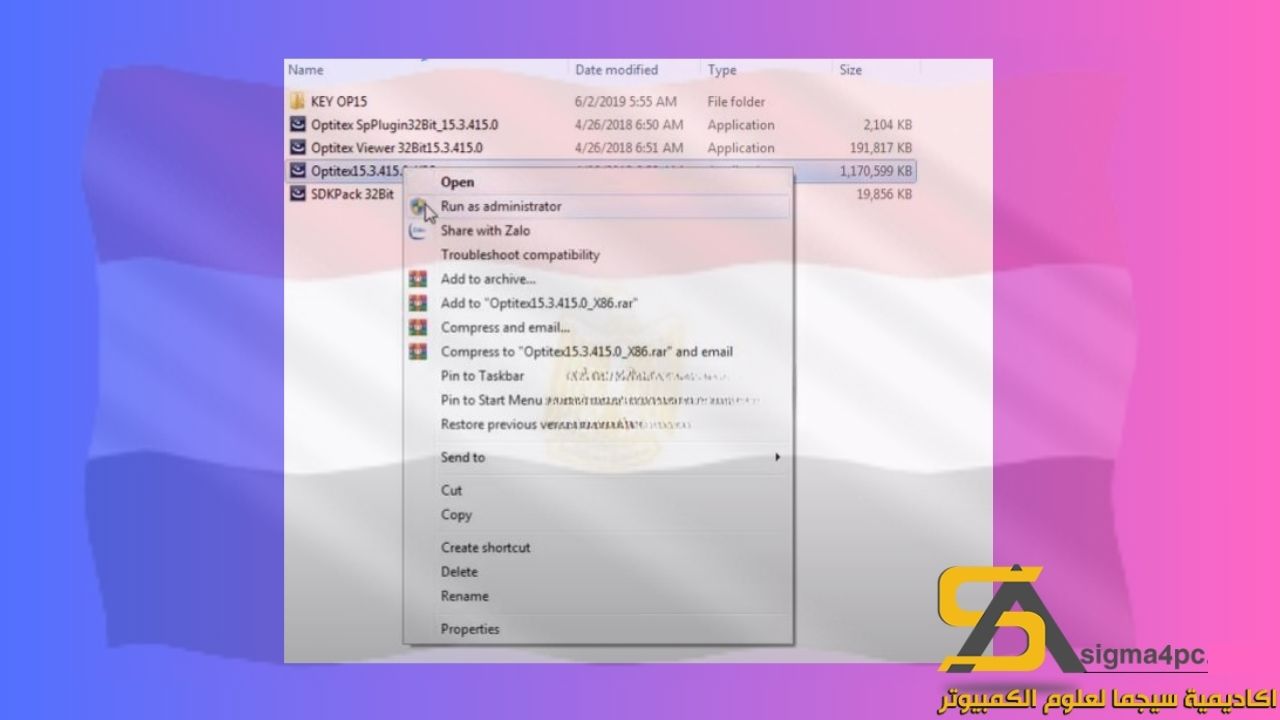Viewport: 1280px width, 720px height.
Task: Click the Zalo icon beside Share with Zalo
Action: pyautogui.click(x=418, y=231)
